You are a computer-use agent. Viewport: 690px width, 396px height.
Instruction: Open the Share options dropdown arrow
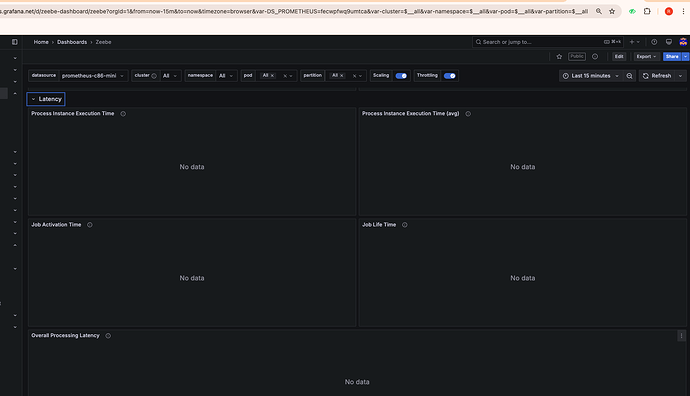pyautogui.click(x=685, y=56)
